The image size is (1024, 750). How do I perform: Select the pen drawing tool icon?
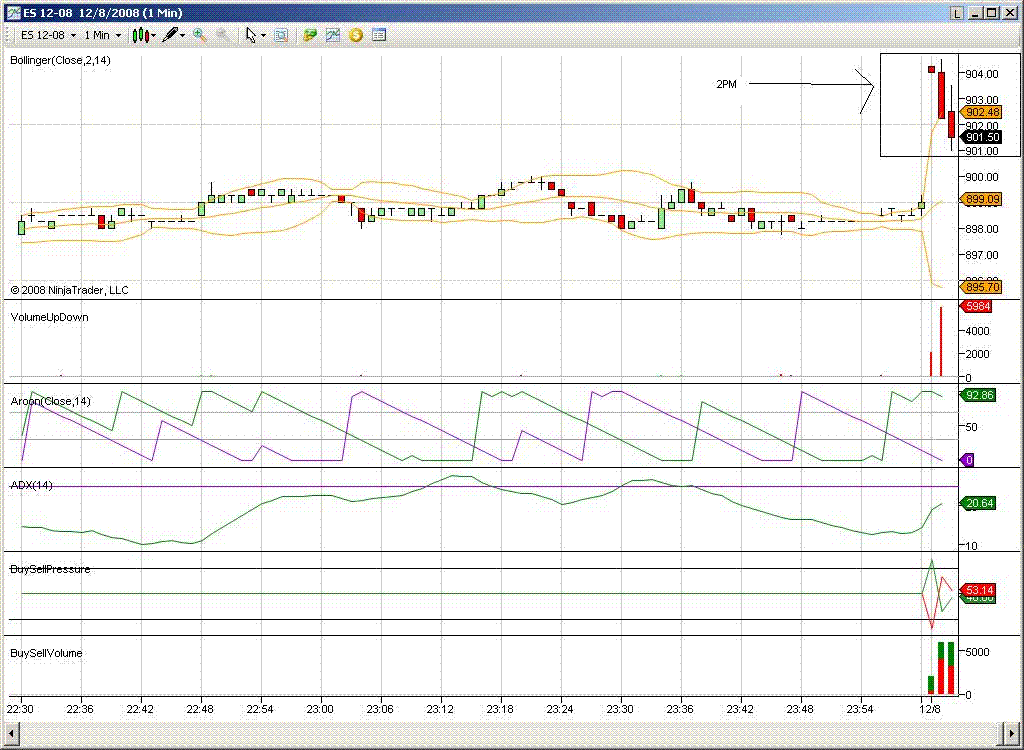170,35
